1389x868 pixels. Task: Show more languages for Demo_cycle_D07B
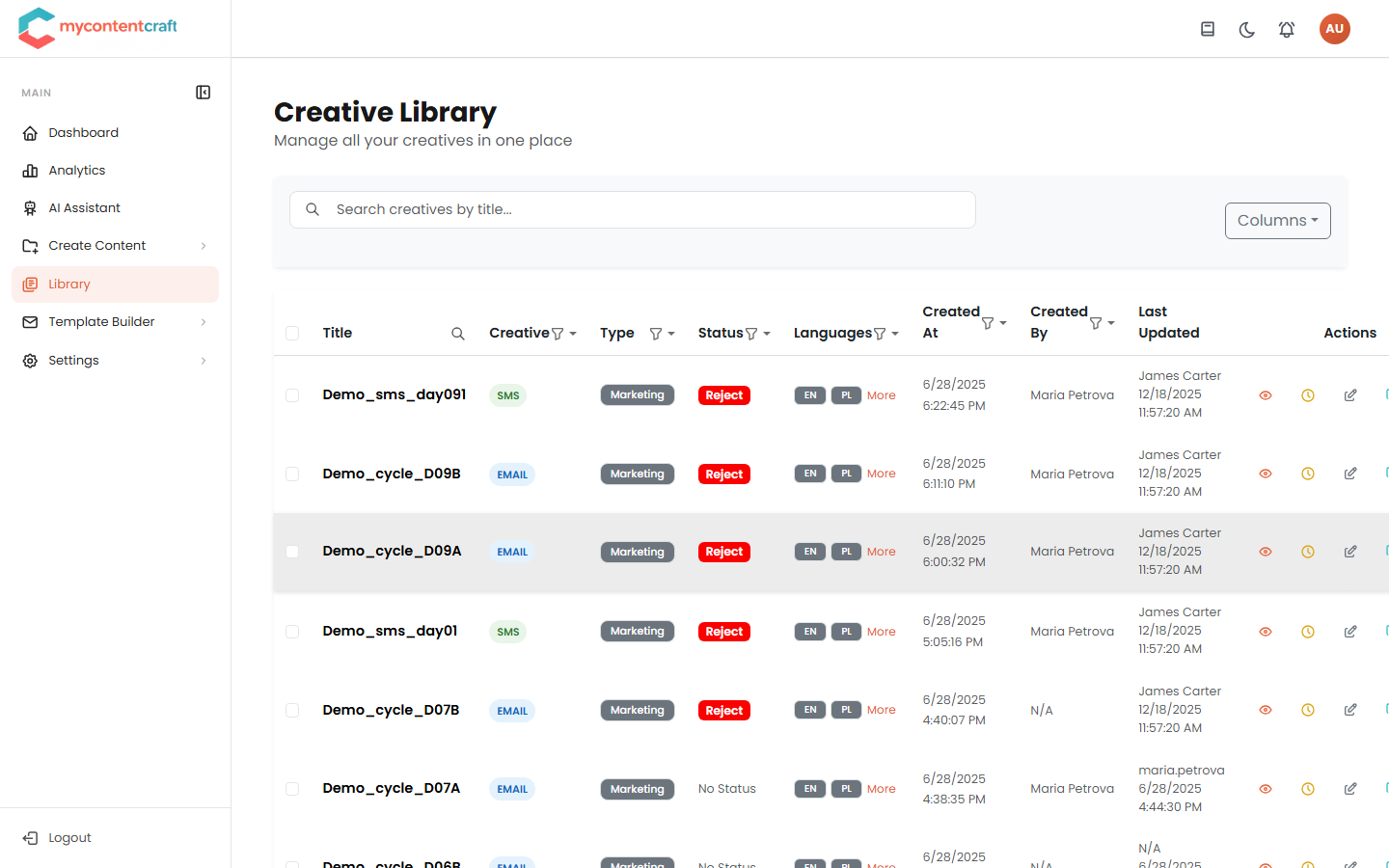(882, 710)
